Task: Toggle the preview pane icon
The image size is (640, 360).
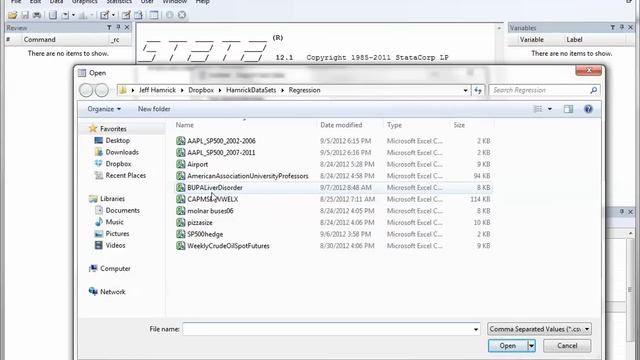Action: [x=568, y=109]
